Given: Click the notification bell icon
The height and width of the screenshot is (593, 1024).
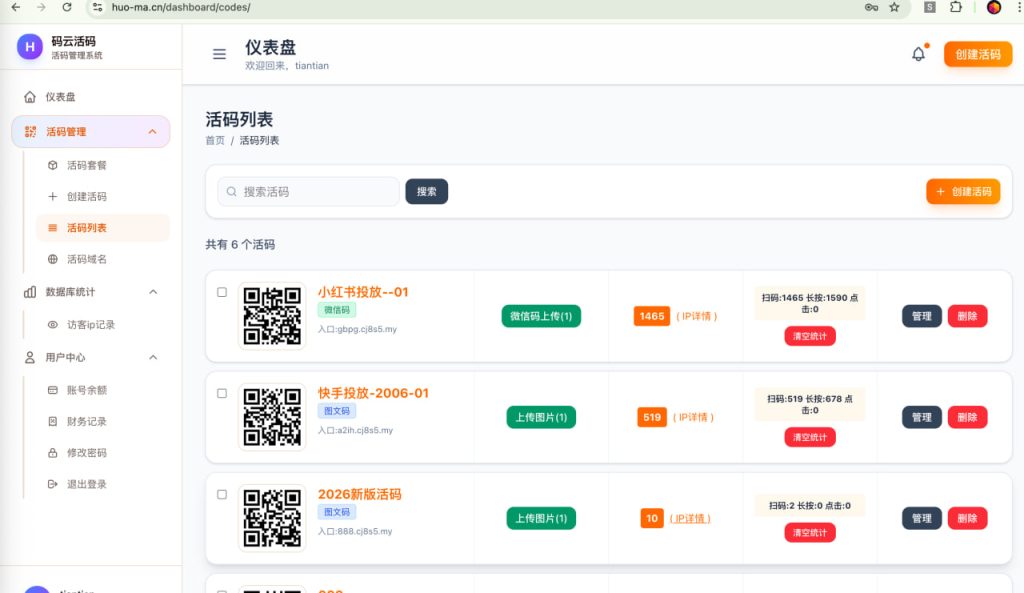Looking at the screenshot, I should [918, 54].
